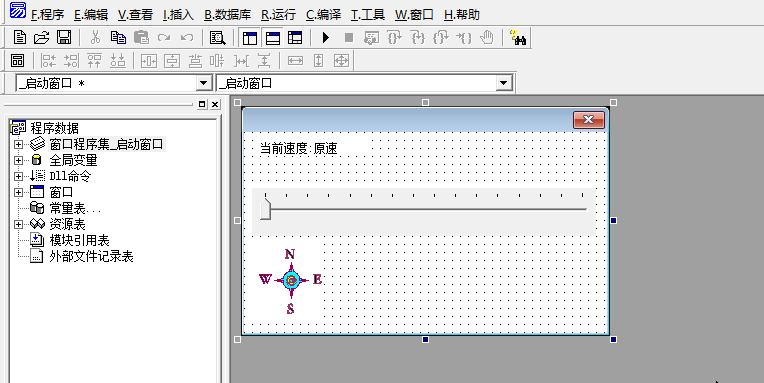Align selected components to top edges
Viewport: 764px width, 383px height.
point(94,60)
